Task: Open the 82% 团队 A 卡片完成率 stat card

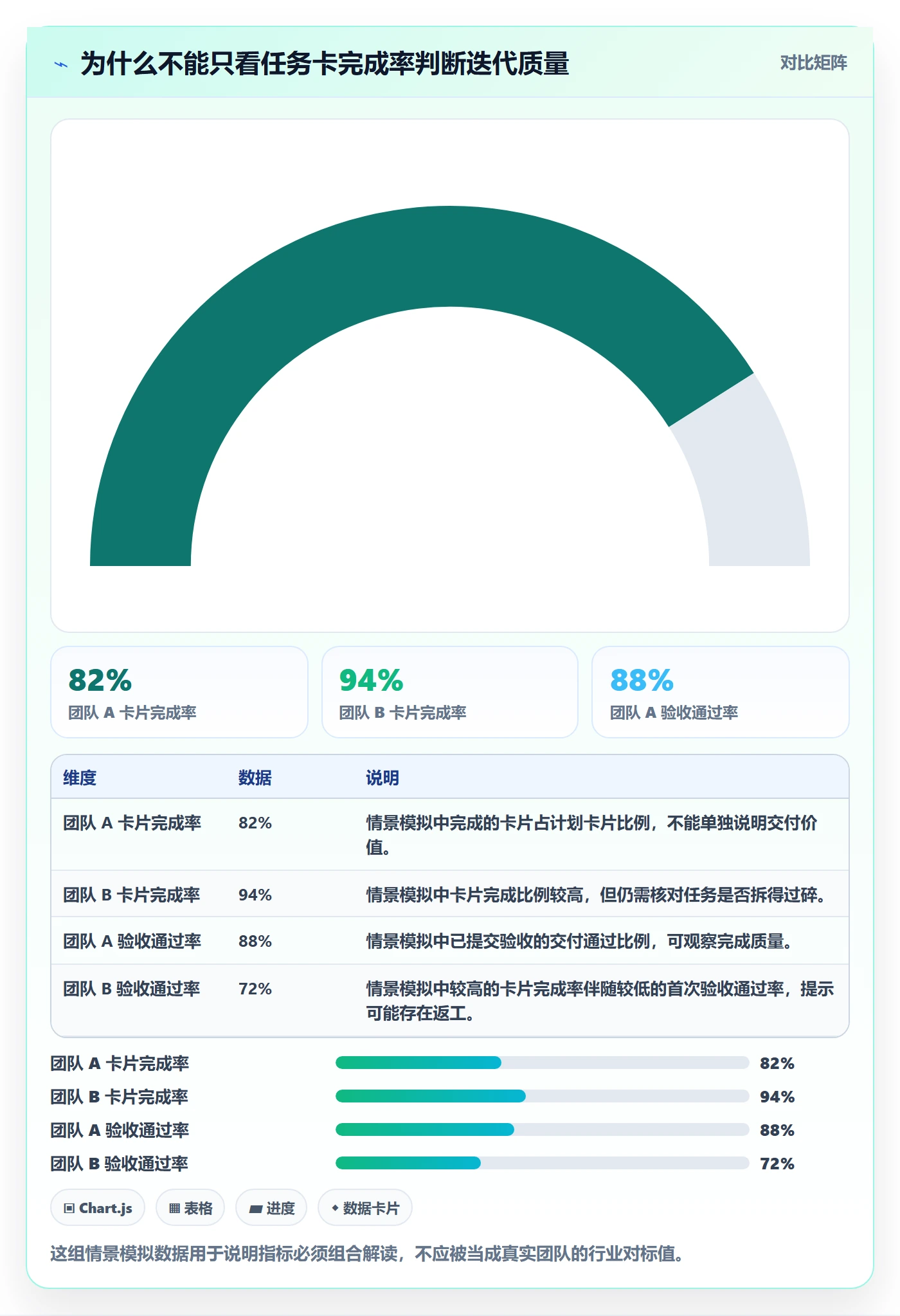Action: click(x=179, y=692)
